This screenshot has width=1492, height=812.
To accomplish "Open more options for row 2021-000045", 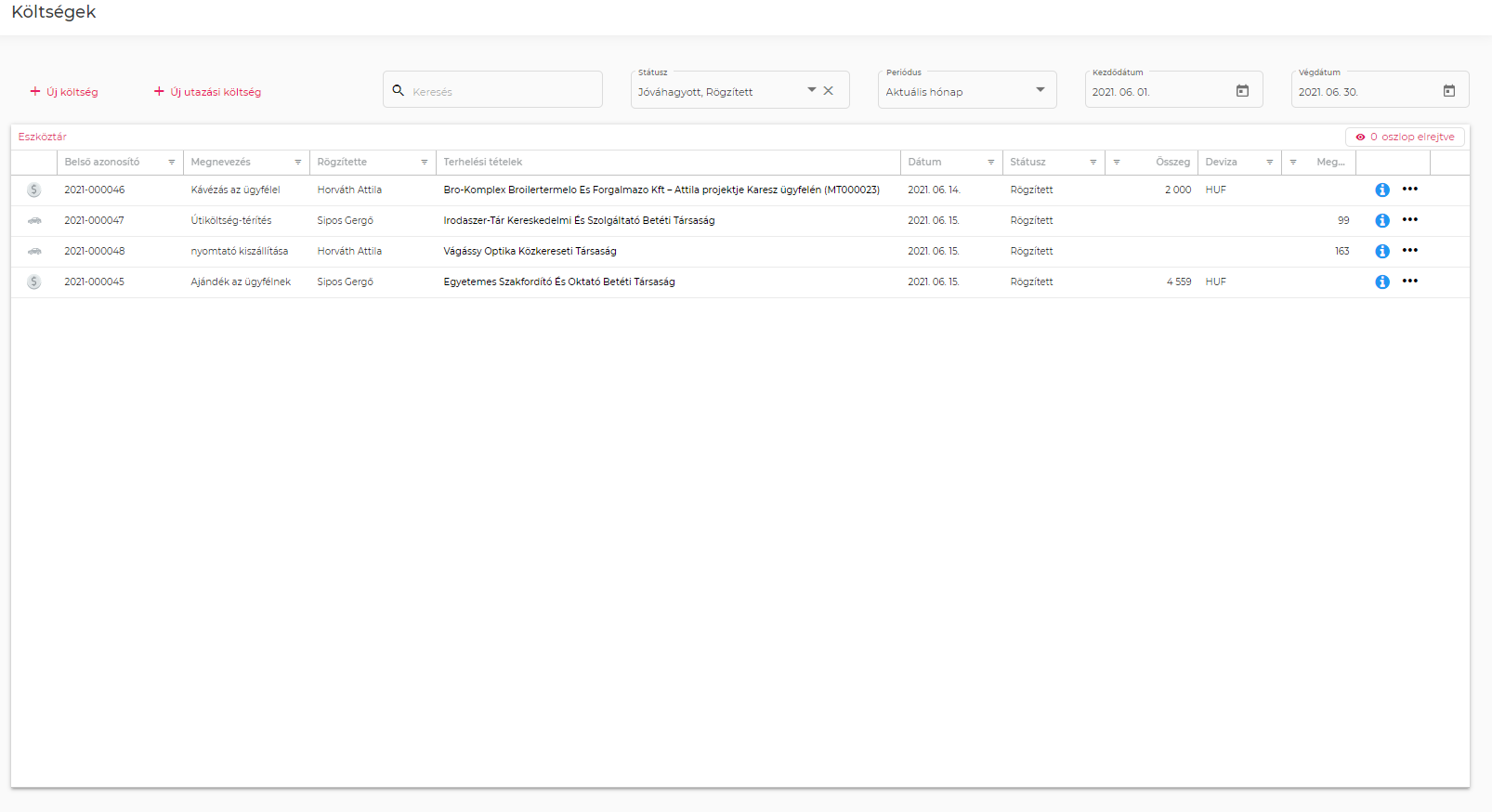I will (x=1410, y=281).
